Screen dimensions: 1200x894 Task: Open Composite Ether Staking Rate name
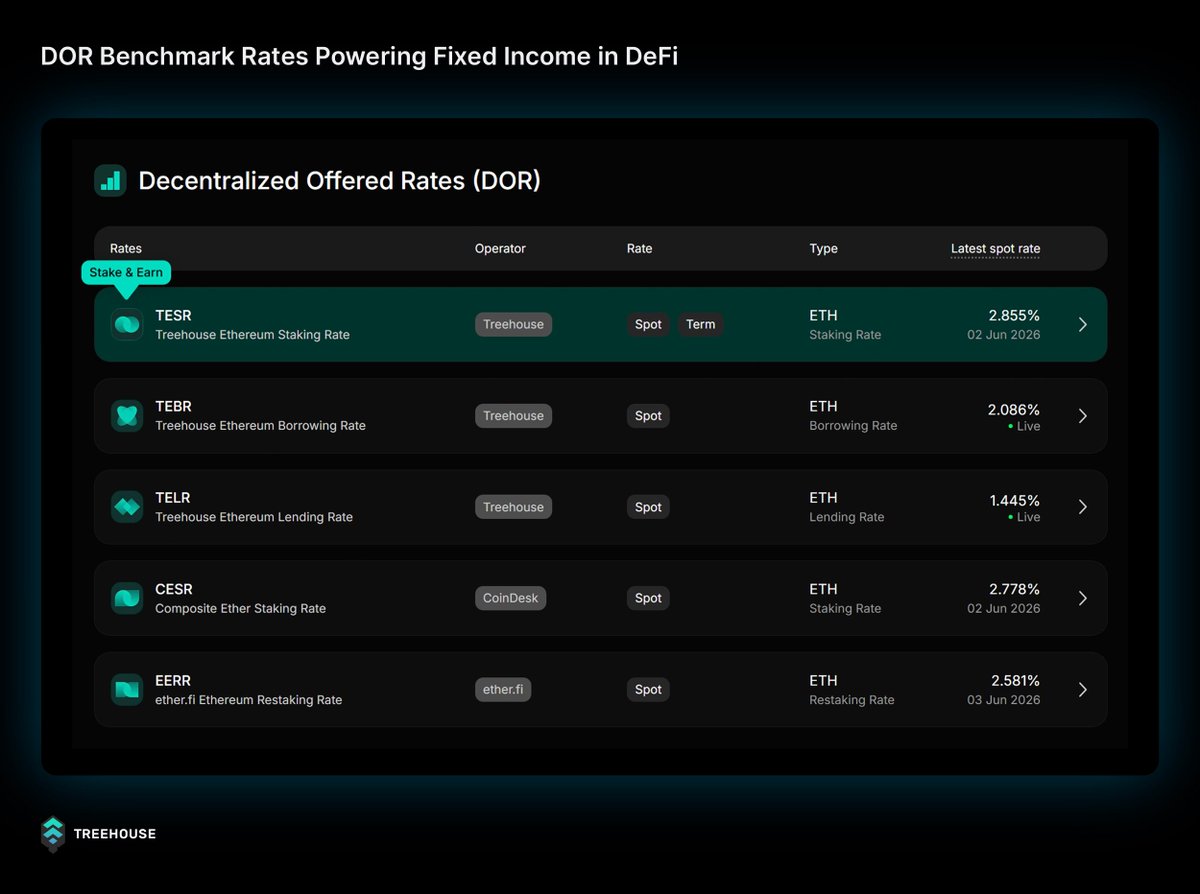240,608
